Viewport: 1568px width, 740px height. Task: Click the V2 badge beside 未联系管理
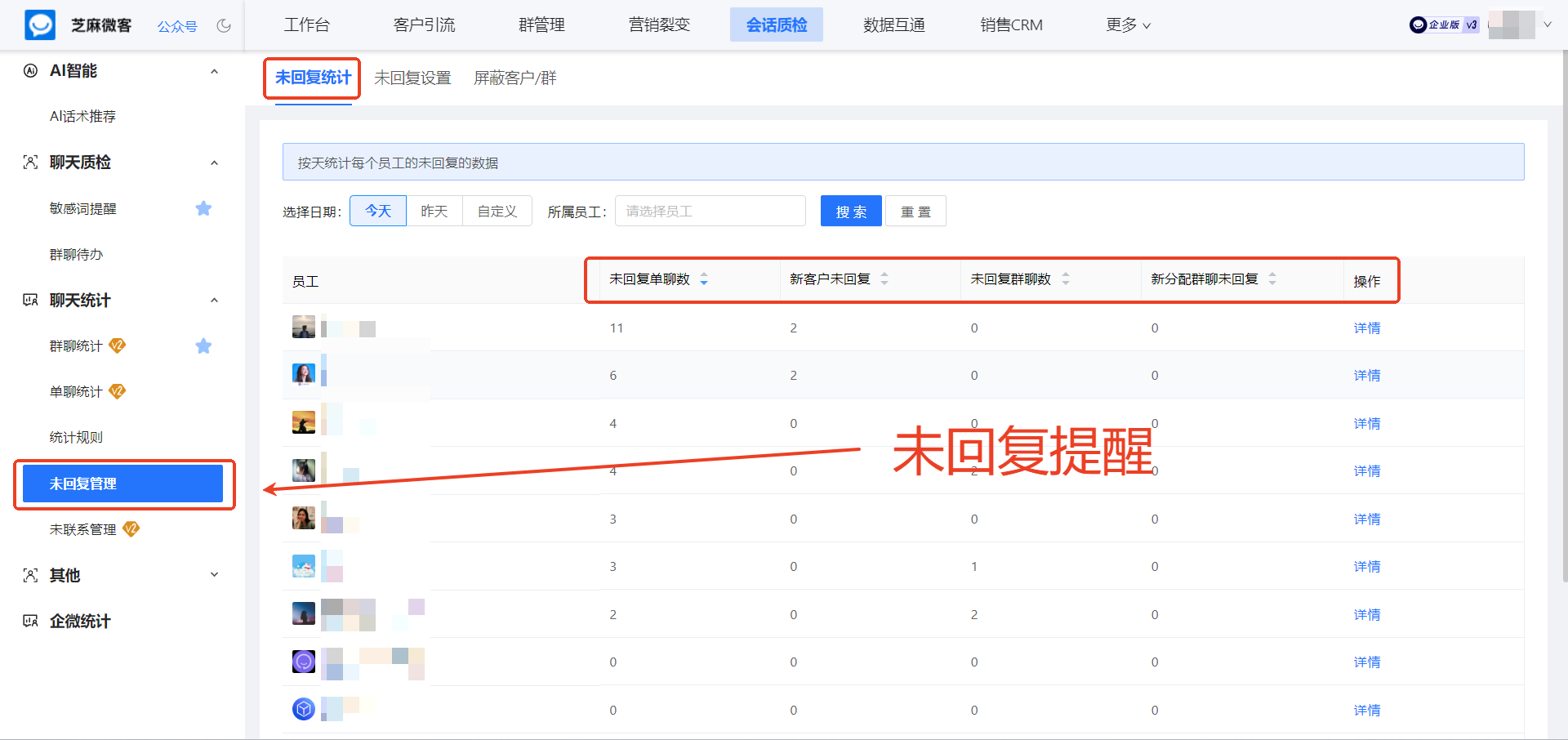click(x=131, y=528)
